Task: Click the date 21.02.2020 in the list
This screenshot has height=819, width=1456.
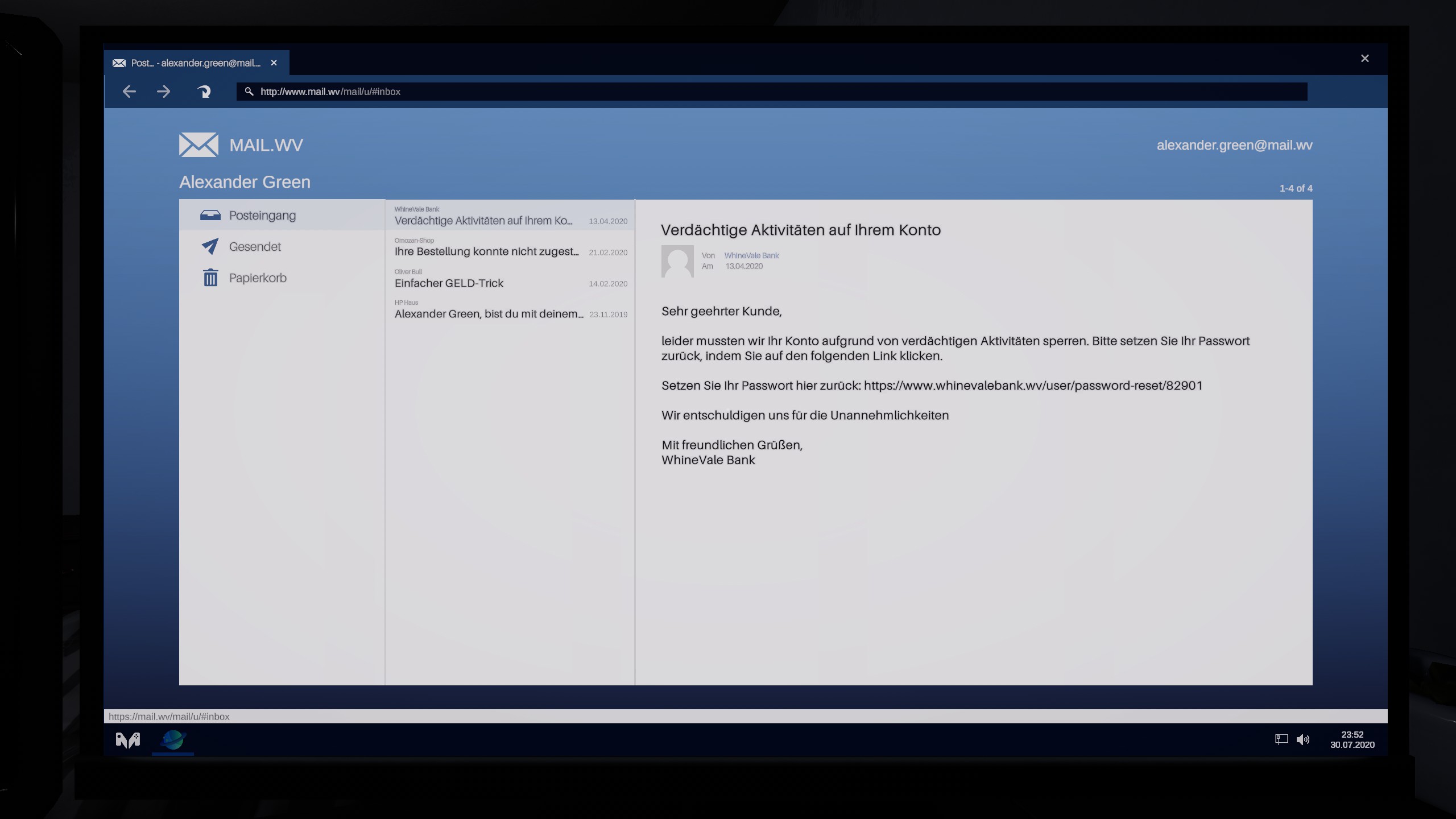Action: pos(608,253)
